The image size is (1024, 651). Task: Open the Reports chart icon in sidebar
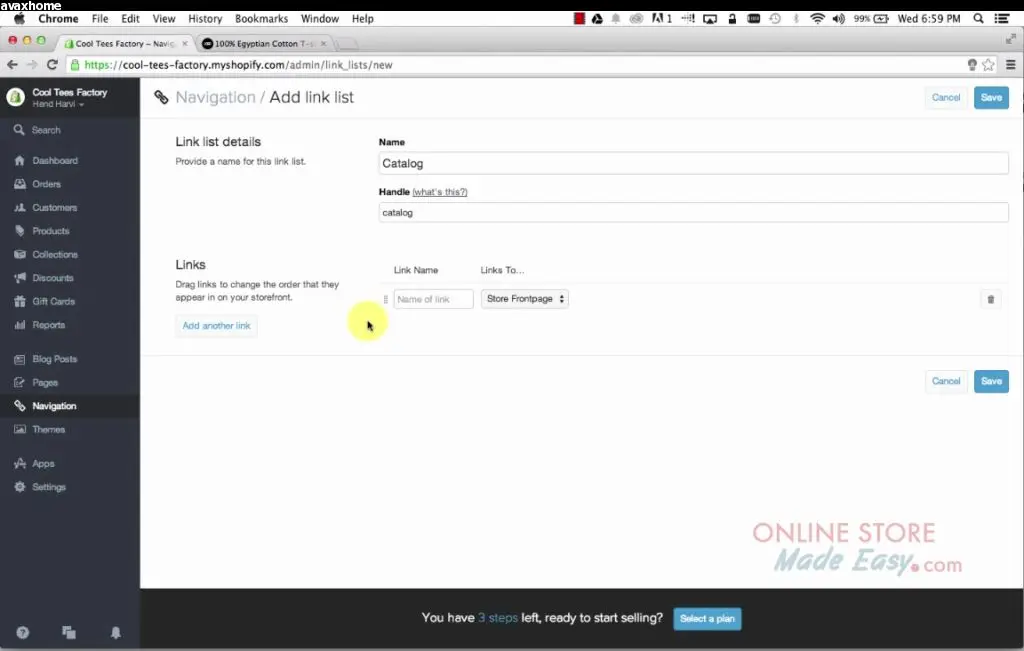20,325
